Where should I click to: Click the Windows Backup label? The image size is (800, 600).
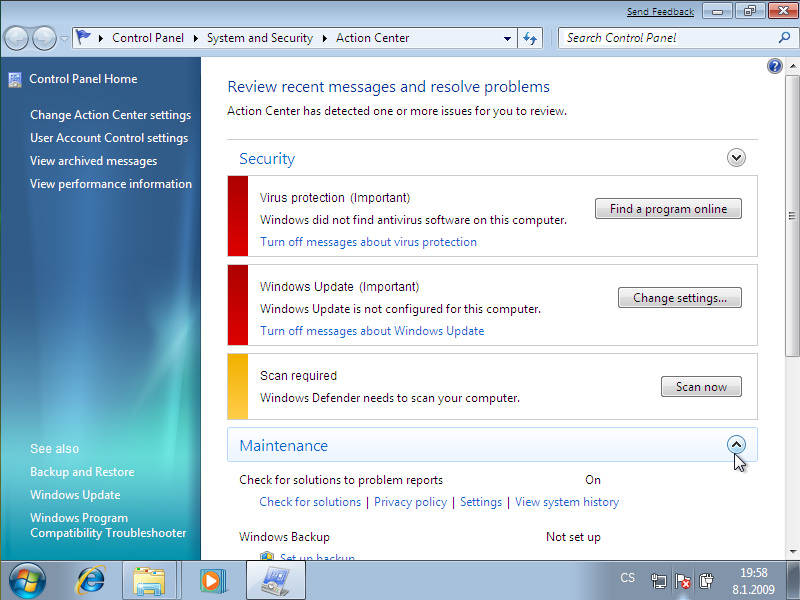click(x=284, y=537)
